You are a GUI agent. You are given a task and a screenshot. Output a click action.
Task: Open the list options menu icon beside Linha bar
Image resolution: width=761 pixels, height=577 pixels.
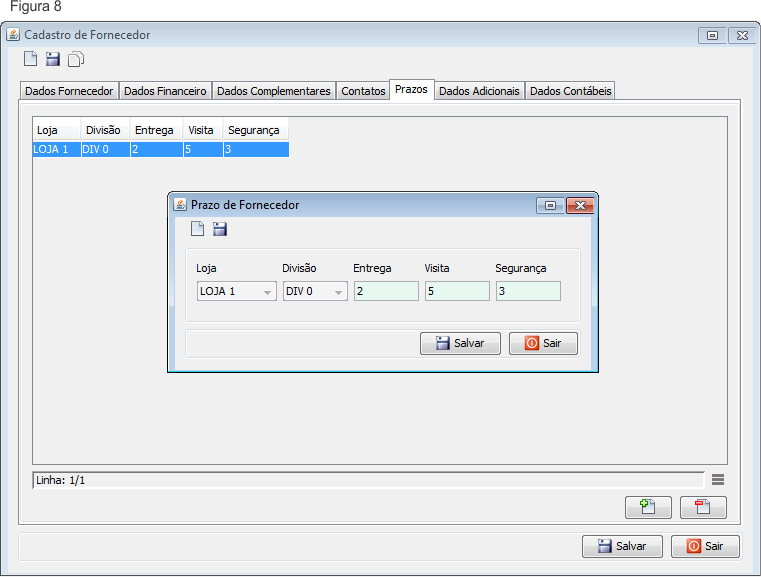(x=718, y=480)
